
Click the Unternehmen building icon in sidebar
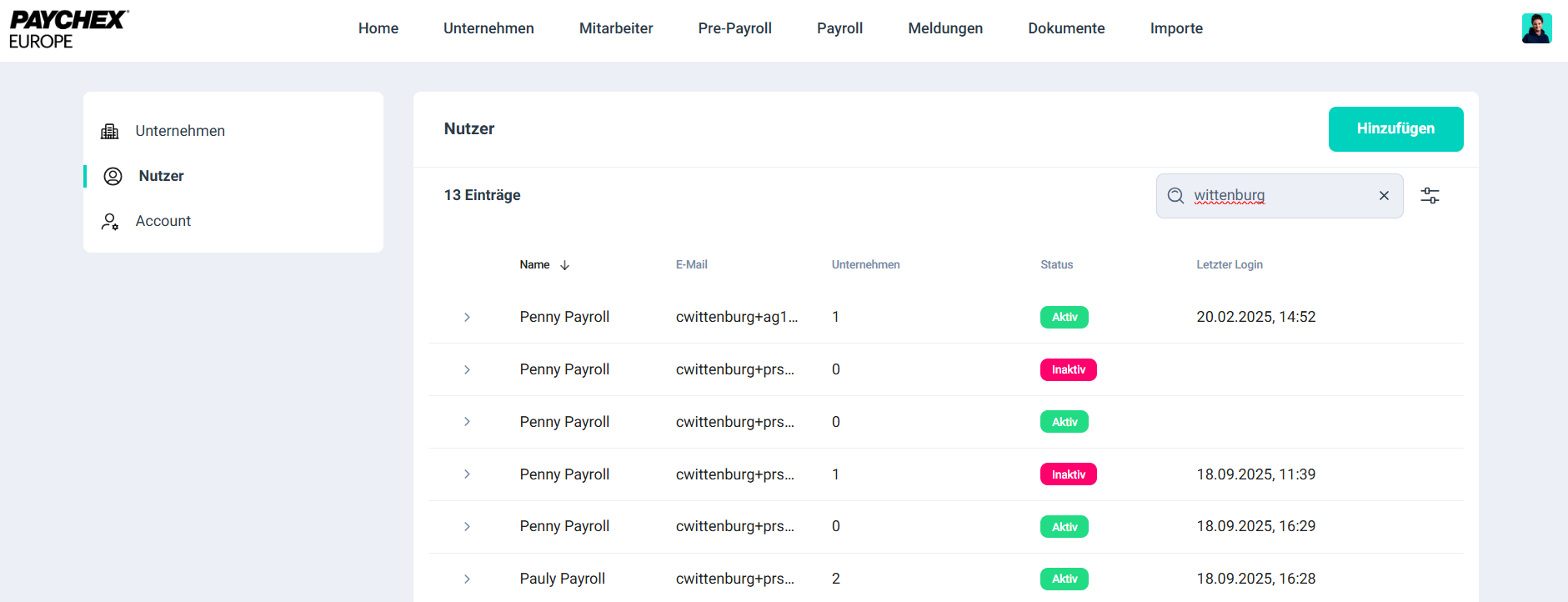click(x=110, y=132)
